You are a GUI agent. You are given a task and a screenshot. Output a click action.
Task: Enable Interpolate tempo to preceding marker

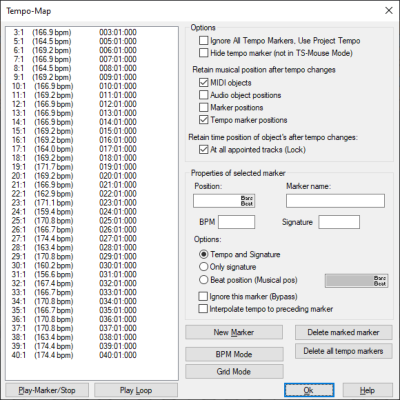(x=203, y=309)
